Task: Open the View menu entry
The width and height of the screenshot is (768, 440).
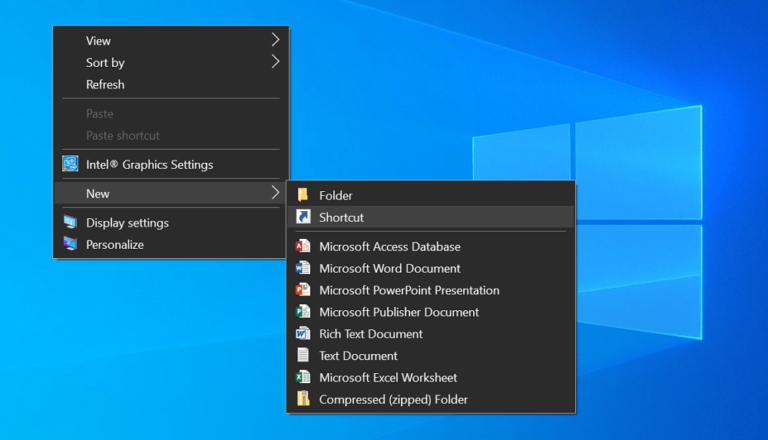Action: tap(171, 41)
